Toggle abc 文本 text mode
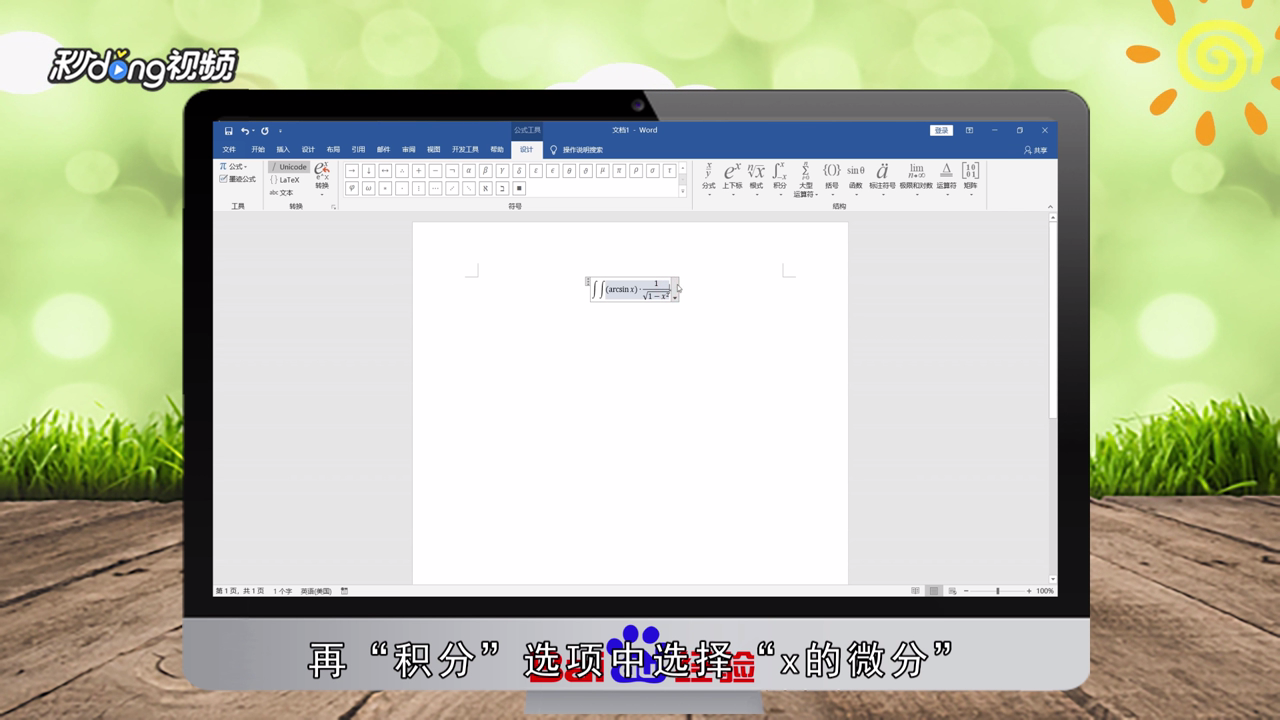 282,192
